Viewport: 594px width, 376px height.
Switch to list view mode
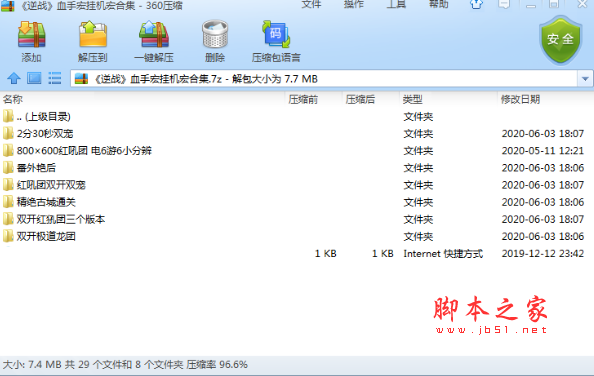coord(55,78)
